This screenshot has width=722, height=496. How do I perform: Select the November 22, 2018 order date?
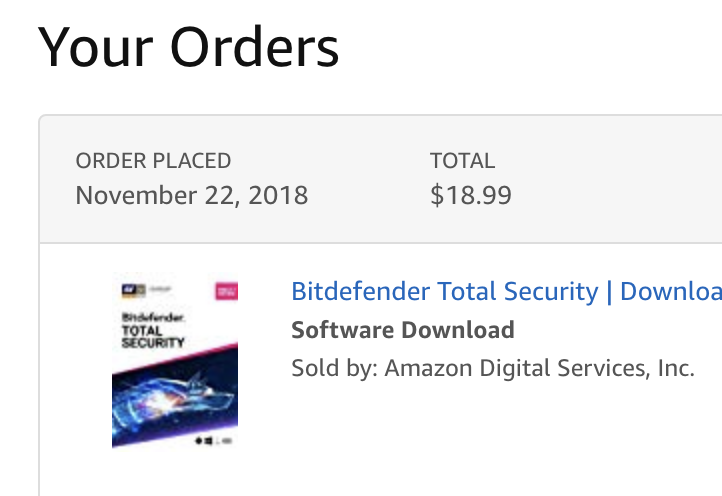[x=192, y=195]
